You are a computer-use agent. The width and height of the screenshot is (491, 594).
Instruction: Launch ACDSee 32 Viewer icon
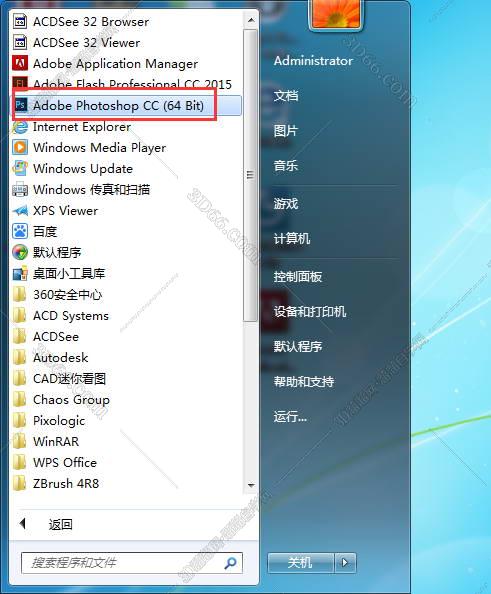20,42
